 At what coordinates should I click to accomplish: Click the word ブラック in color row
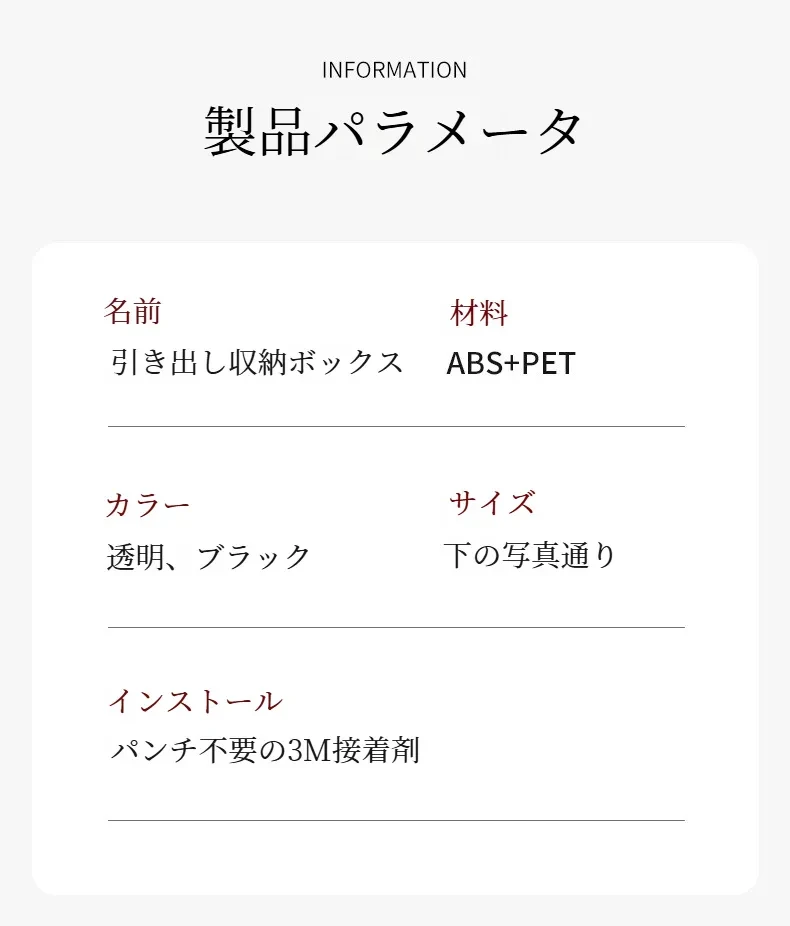pos(253,556)
